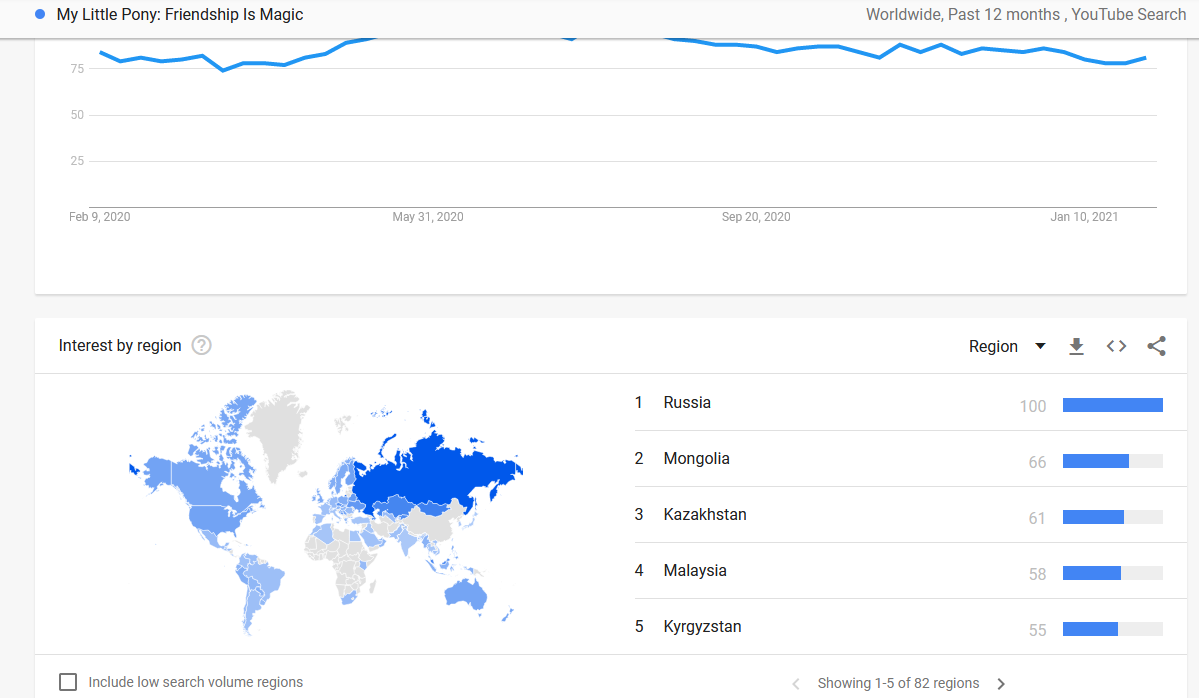
Task: Click the blue dot beside the search term
Action: pyautogui.click(x=40, y=14)
